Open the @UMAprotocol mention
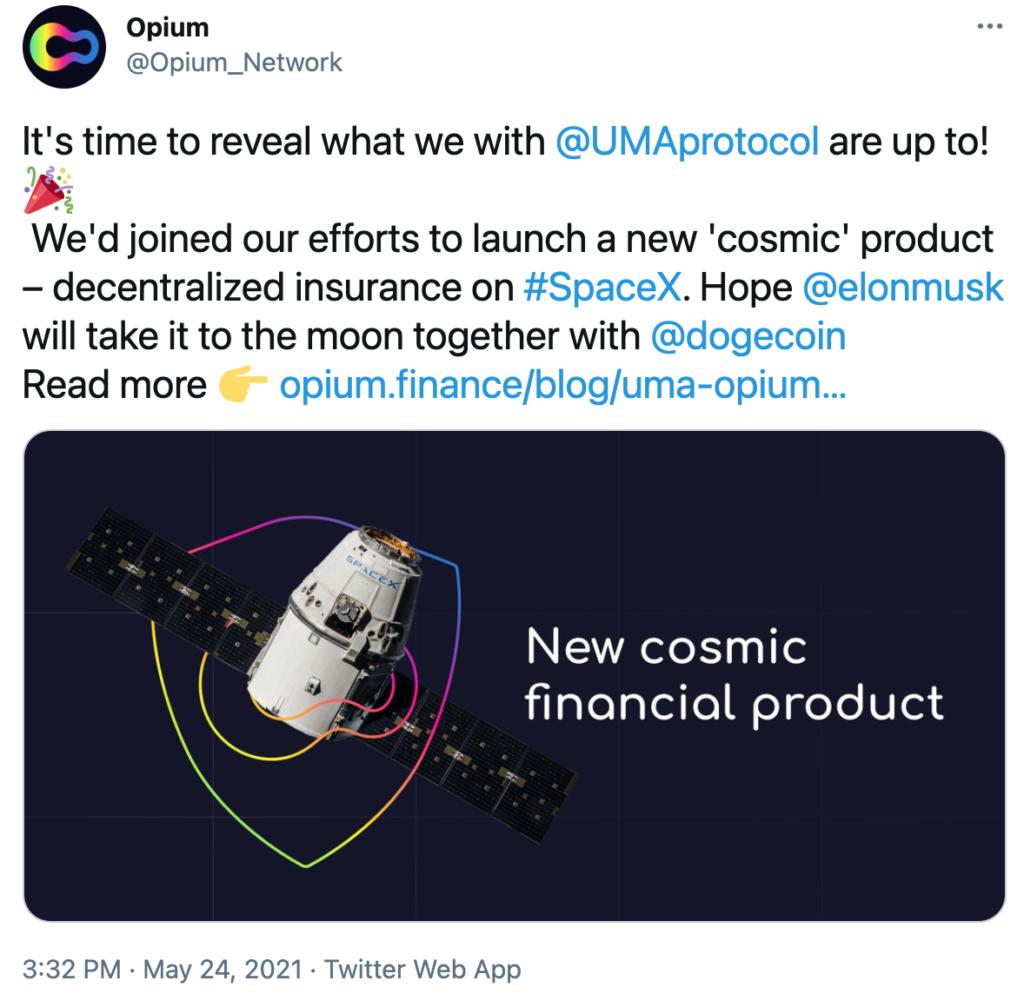1024x994 pixels. tap(686, 142)
